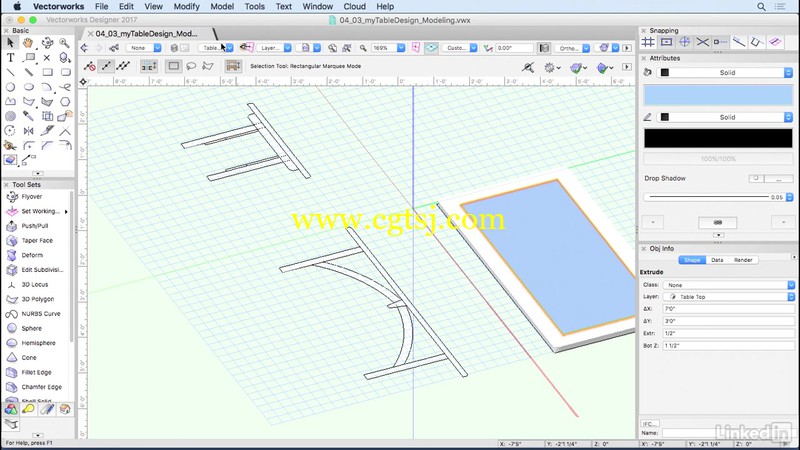Open the File menu
Viewport: 800px width, 450px height.
(x=102, y=7)
